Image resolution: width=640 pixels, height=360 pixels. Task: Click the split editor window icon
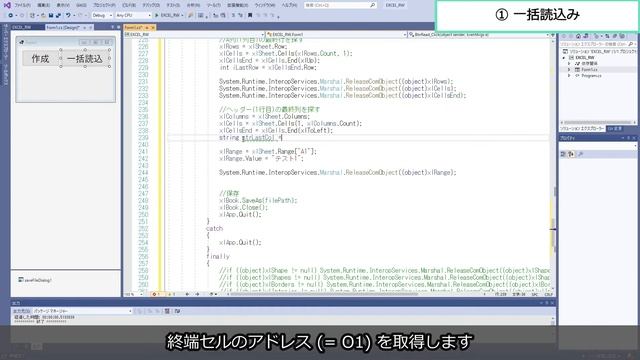552,35
